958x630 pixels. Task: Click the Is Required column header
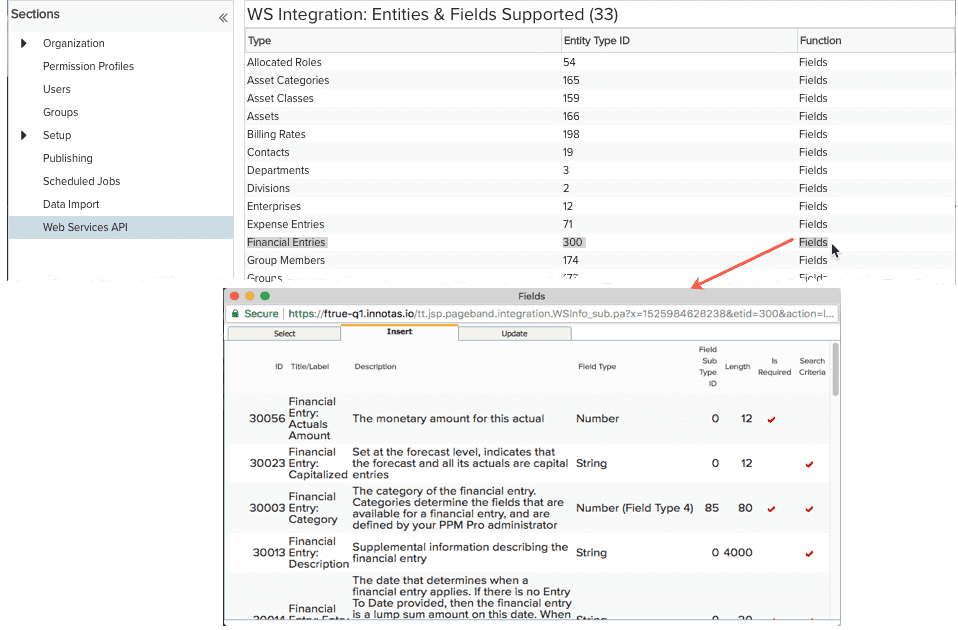[x=774, y=367]
